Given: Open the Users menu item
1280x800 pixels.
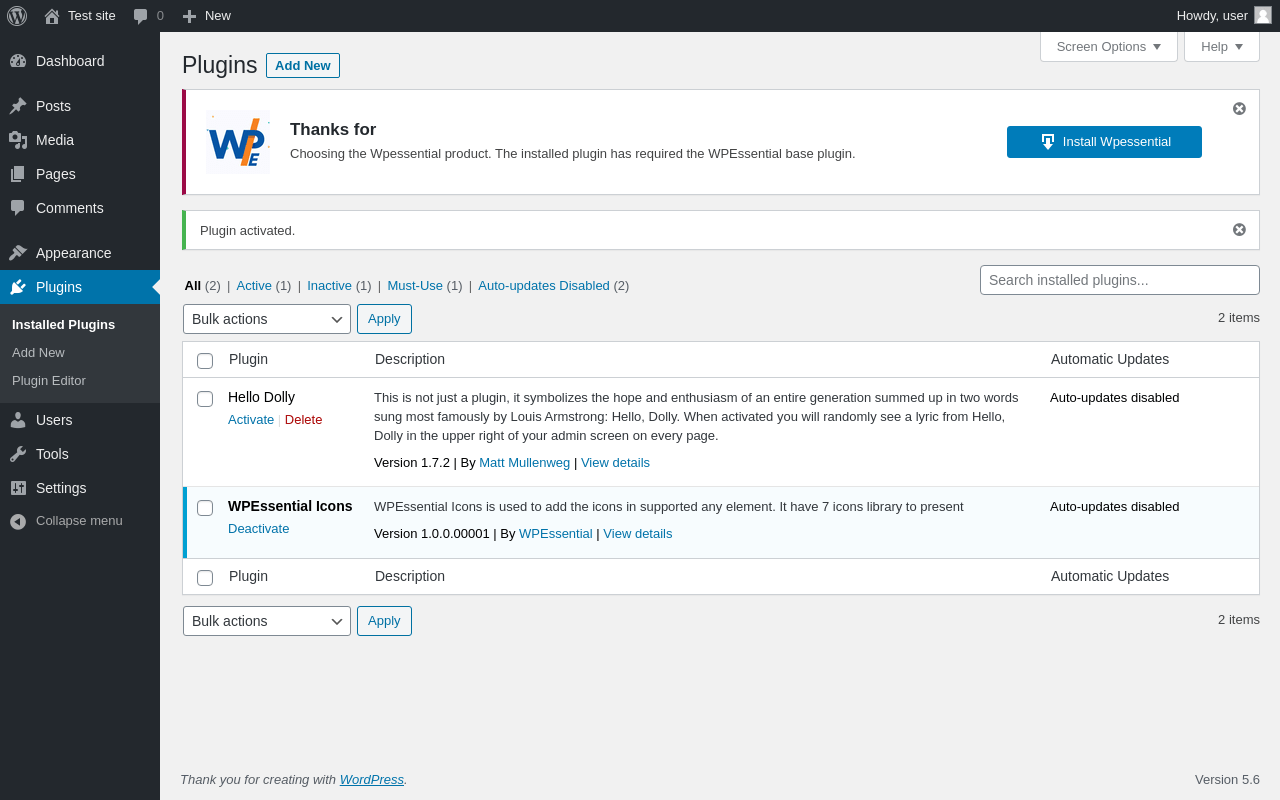Looking at the screenshot, I should pos(80,420).
